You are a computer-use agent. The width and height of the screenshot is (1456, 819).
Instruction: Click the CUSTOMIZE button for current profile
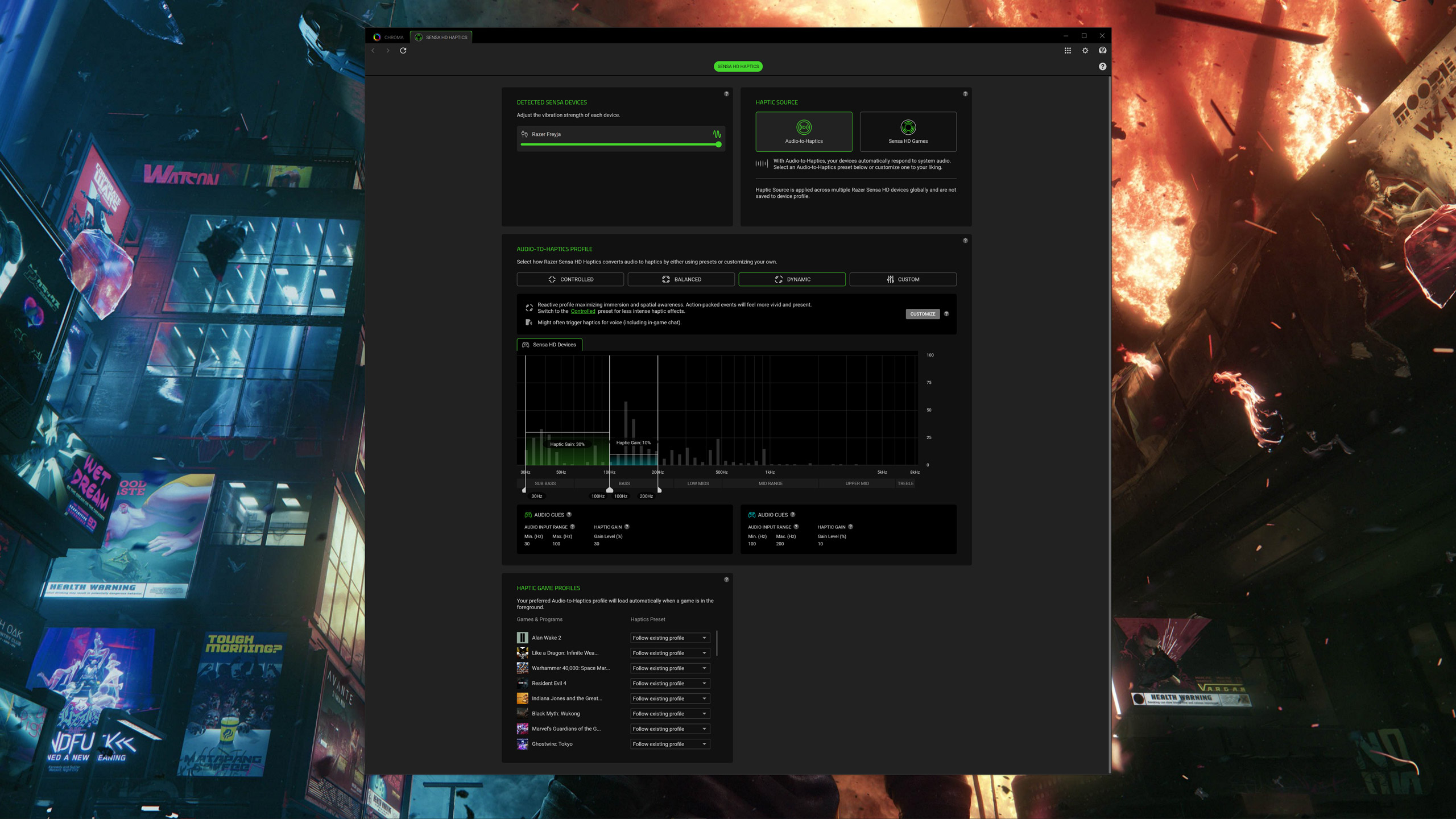(922, 314)
